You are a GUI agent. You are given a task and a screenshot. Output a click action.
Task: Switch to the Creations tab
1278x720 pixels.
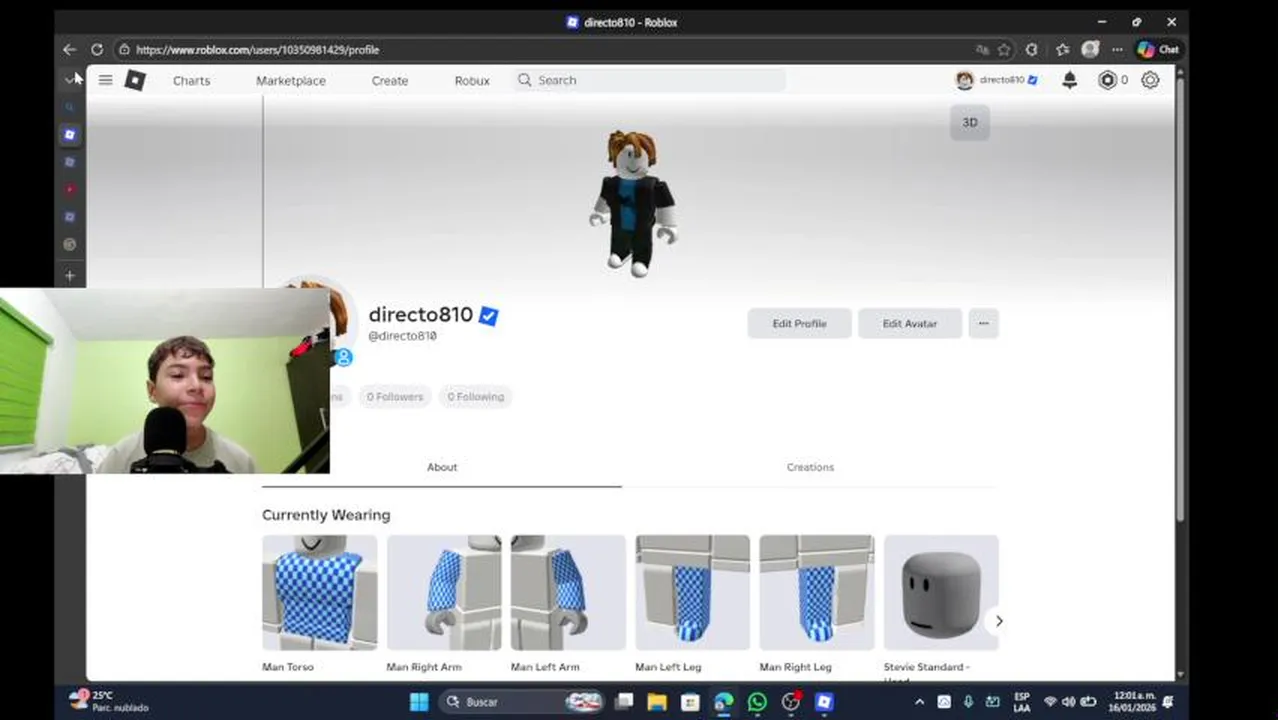click(810, 467)
